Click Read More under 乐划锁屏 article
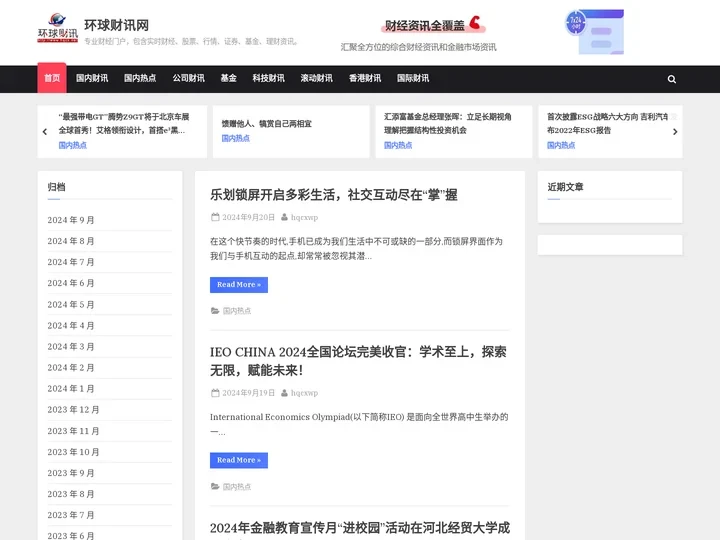This screenshot has height=540, width=720. click(239, 285)
